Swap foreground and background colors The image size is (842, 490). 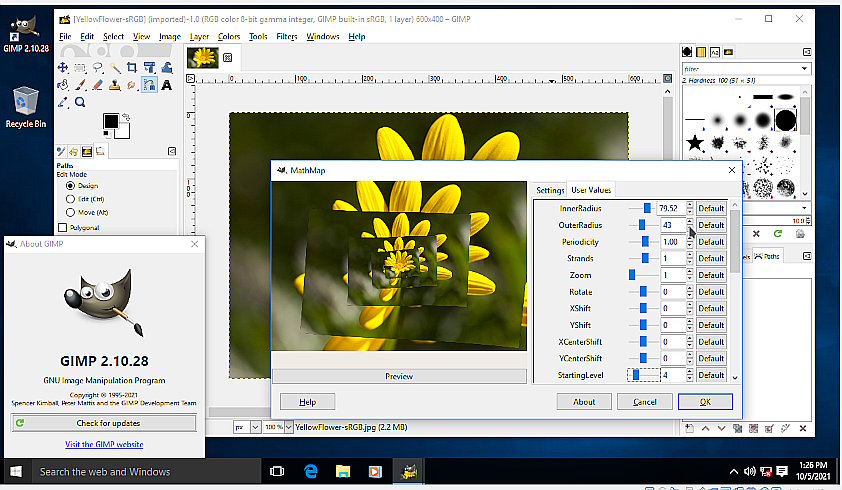tap(125, 116)
